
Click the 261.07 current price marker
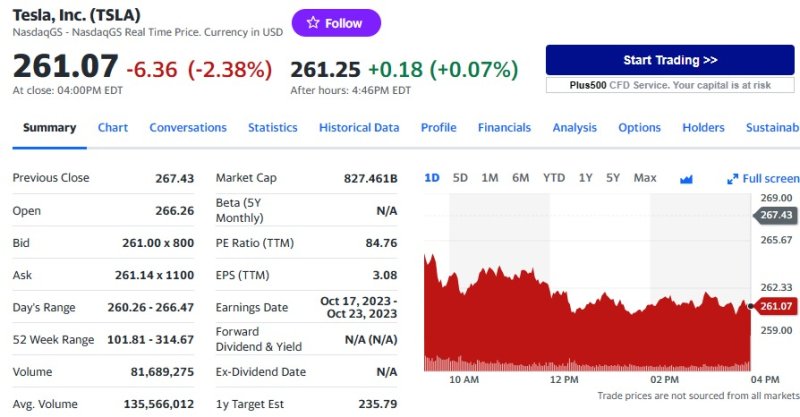click(776, 306)
